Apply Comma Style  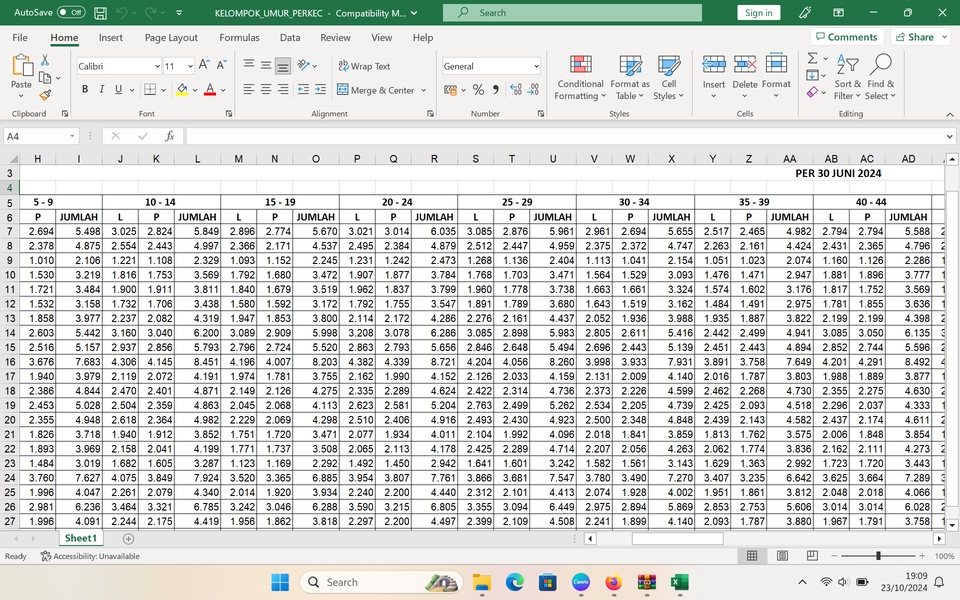(495, 90)
